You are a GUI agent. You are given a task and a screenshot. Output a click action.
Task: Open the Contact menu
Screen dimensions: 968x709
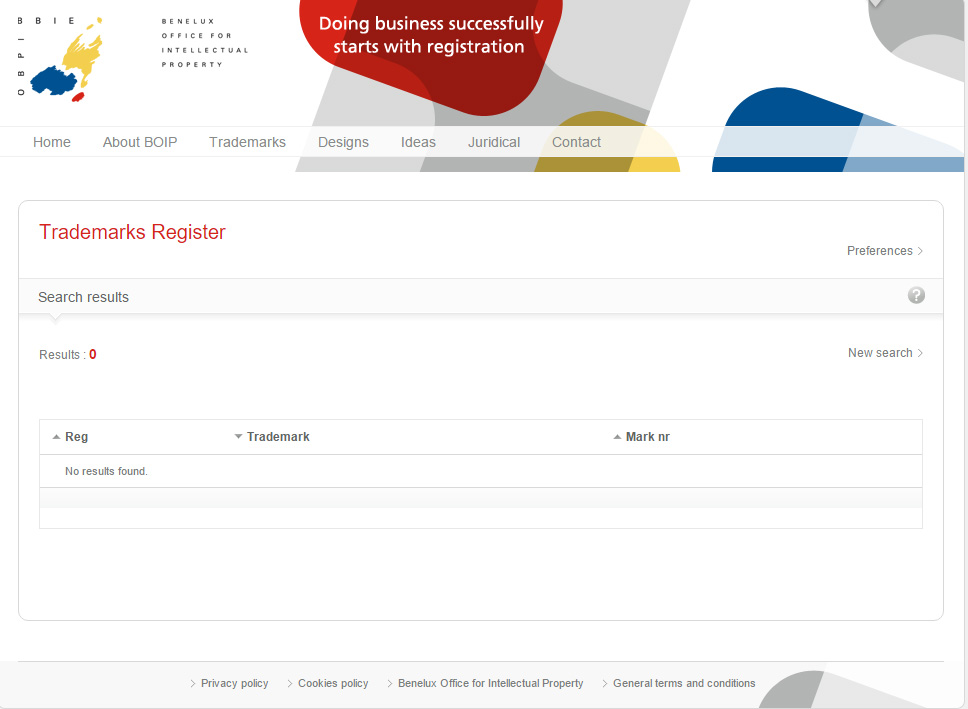(577, 142)
